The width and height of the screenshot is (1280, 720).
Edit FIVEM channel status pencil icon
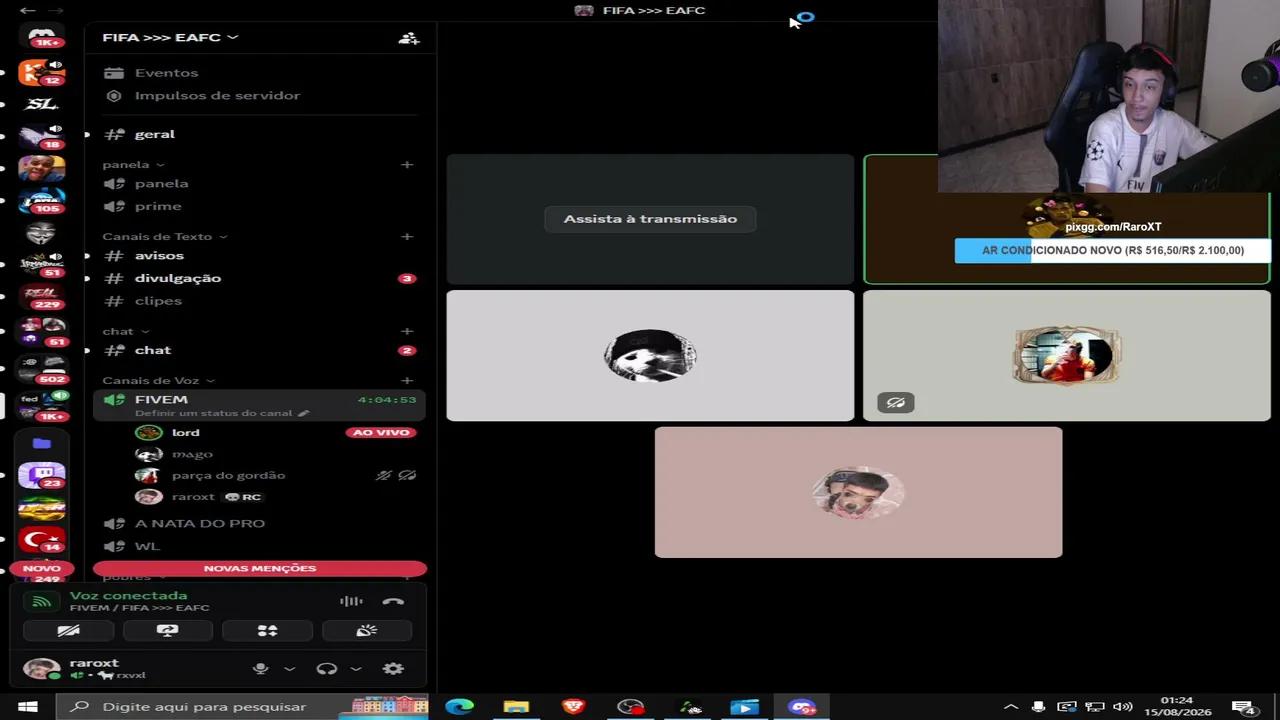pos(304,413)
